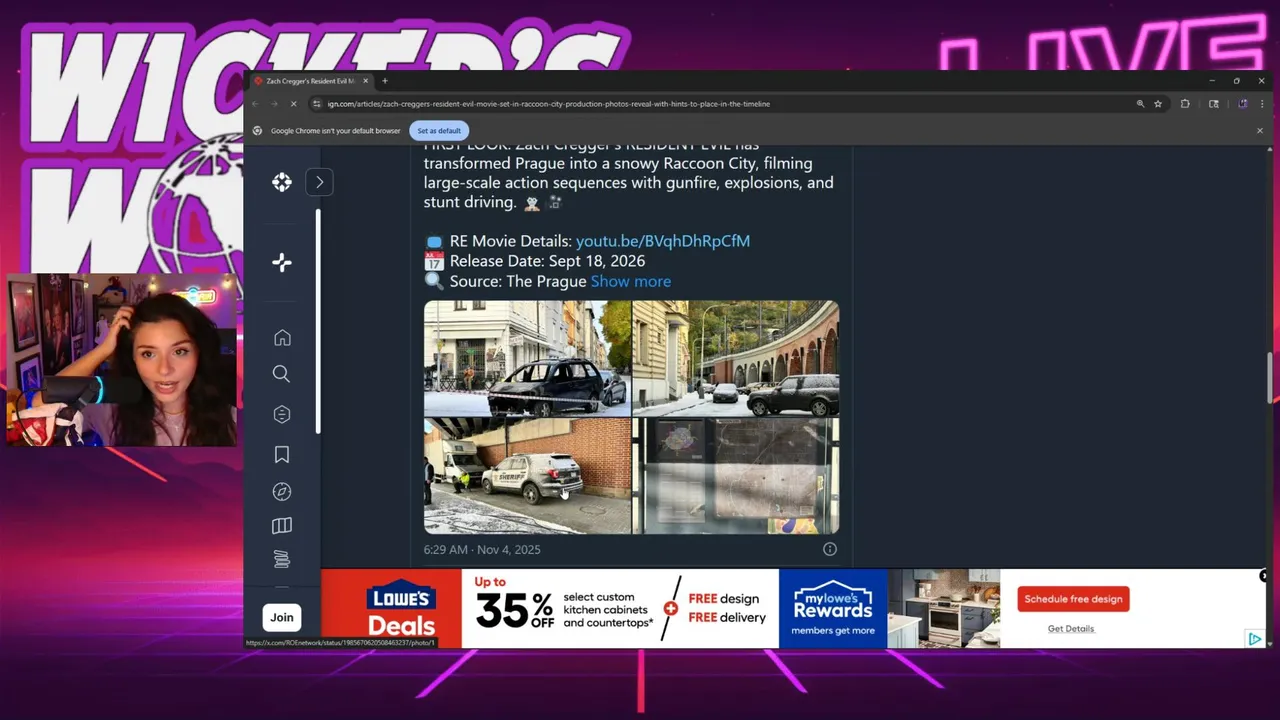Expand the IGN sidebar with chevron arrow
Screen dimensions: 1280x720
319,182
